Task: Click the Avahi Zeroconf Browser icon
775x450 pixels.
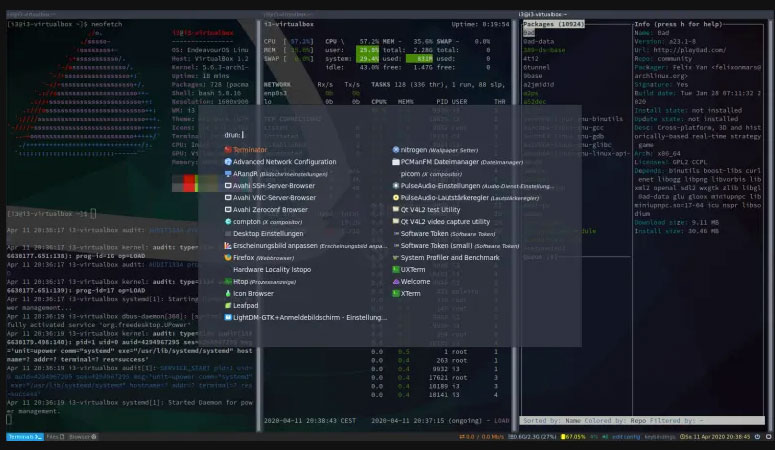Action: pyautogui.click(x=228, y=210)
